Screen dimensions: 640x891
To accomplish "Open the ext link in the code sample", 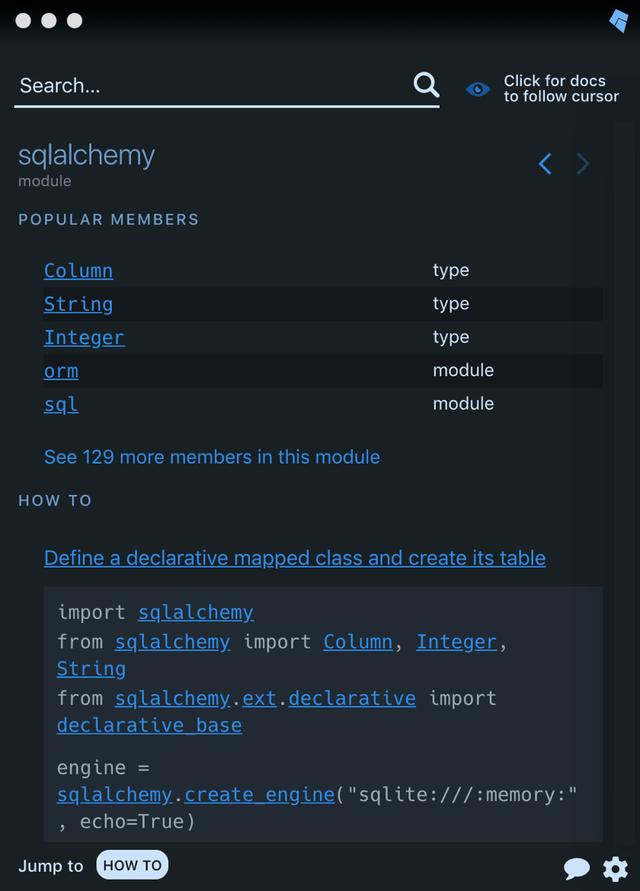I will coord(259,698).
